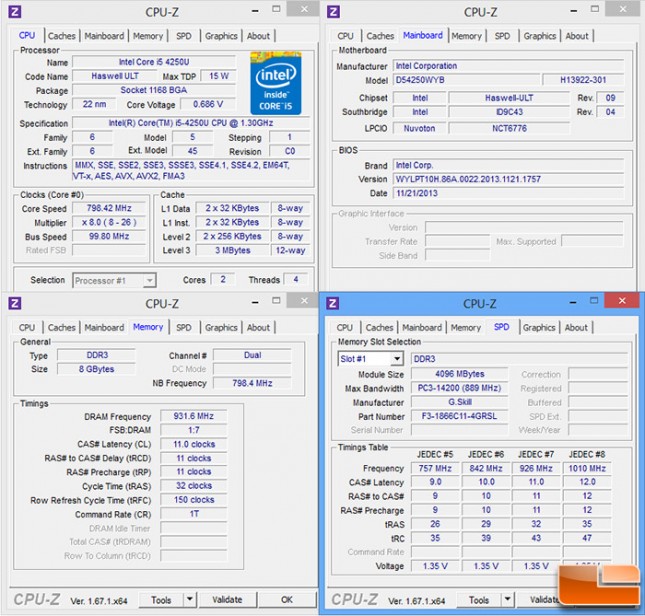The height and width of the screenshot is (616, 645).
Task: Click the Manufacturer value G.Skill
Action: [x=459, y=402]
